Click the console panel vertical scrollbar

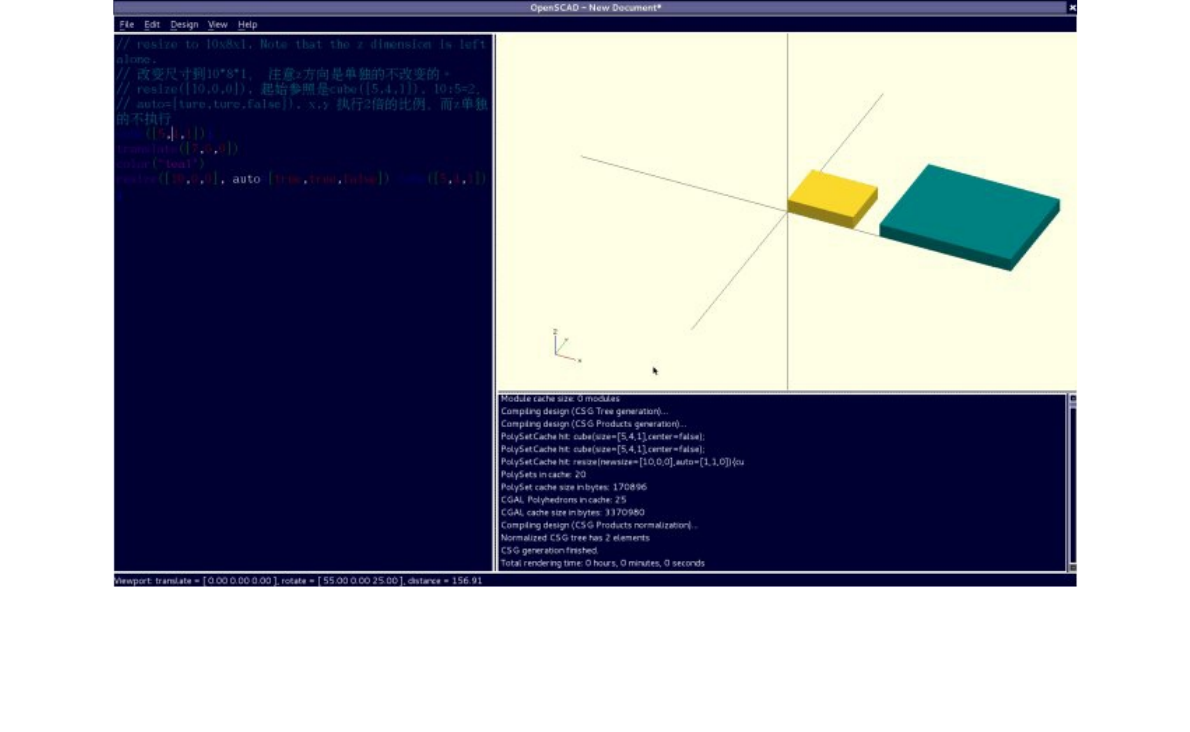pyautogui.click(x=1072, y=482)
